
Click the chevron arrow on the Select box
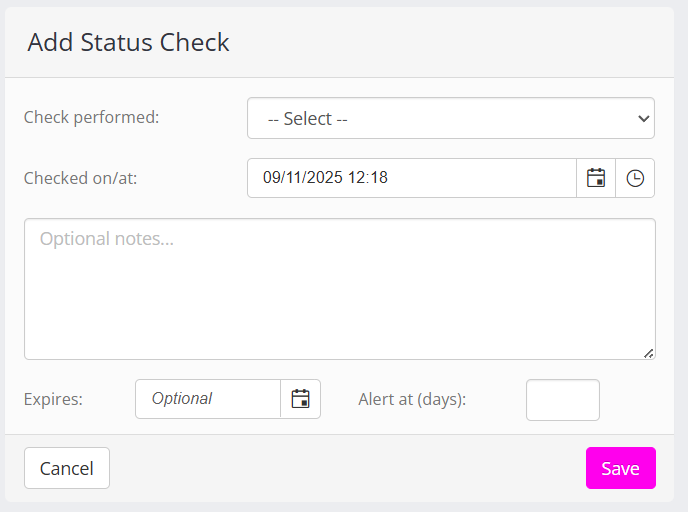[x=643, y=118]
